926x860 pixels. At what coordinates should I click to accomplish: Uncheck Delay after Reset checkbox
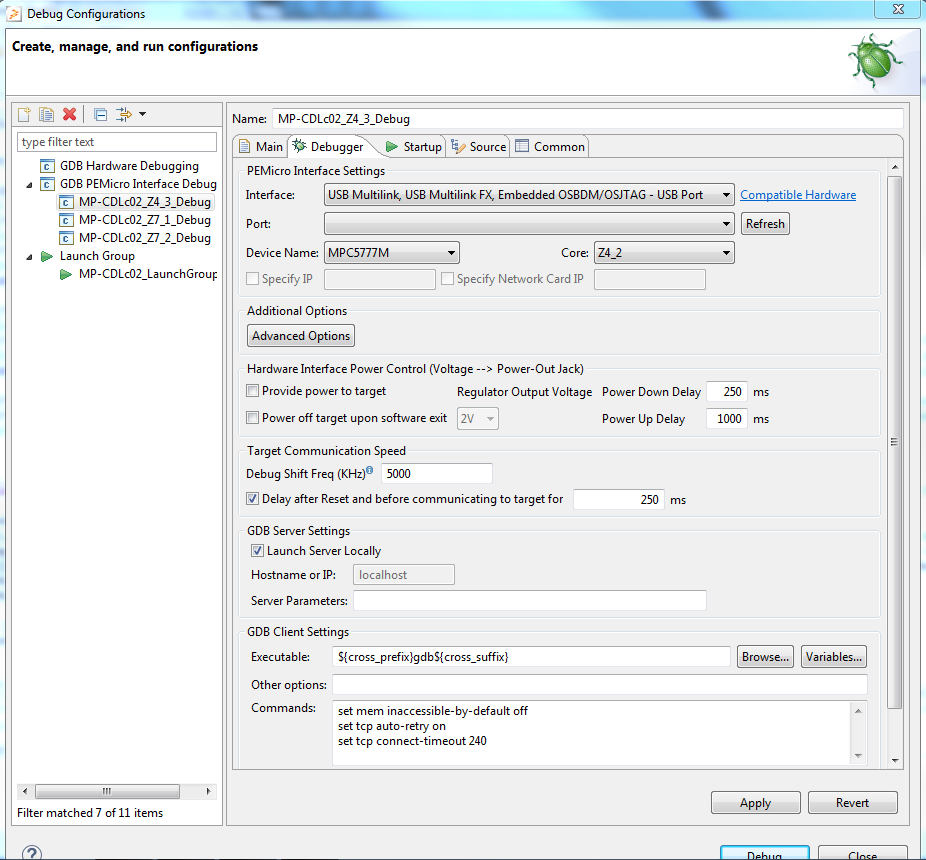click(253, 499)
